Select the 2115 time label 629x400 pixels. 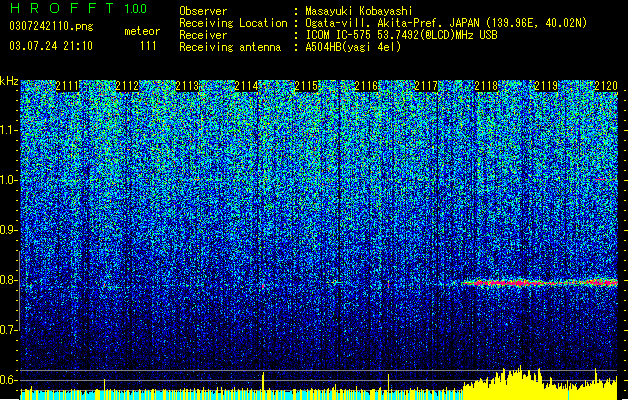coord(306,86)
